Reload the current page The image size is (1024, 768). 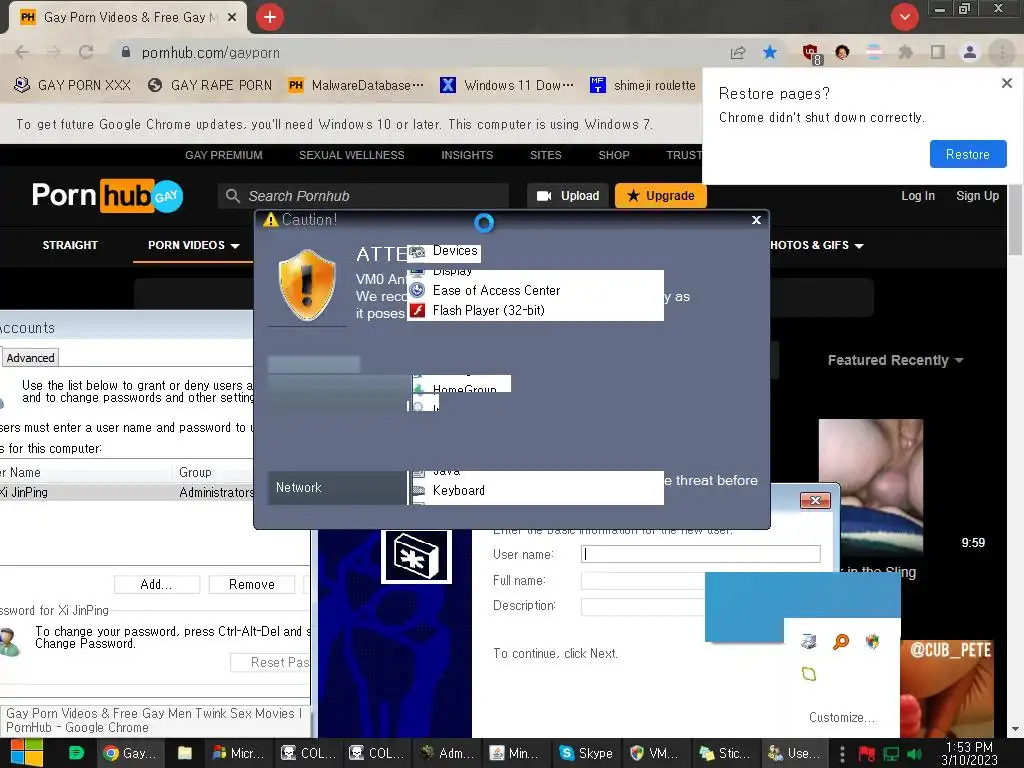86,52
